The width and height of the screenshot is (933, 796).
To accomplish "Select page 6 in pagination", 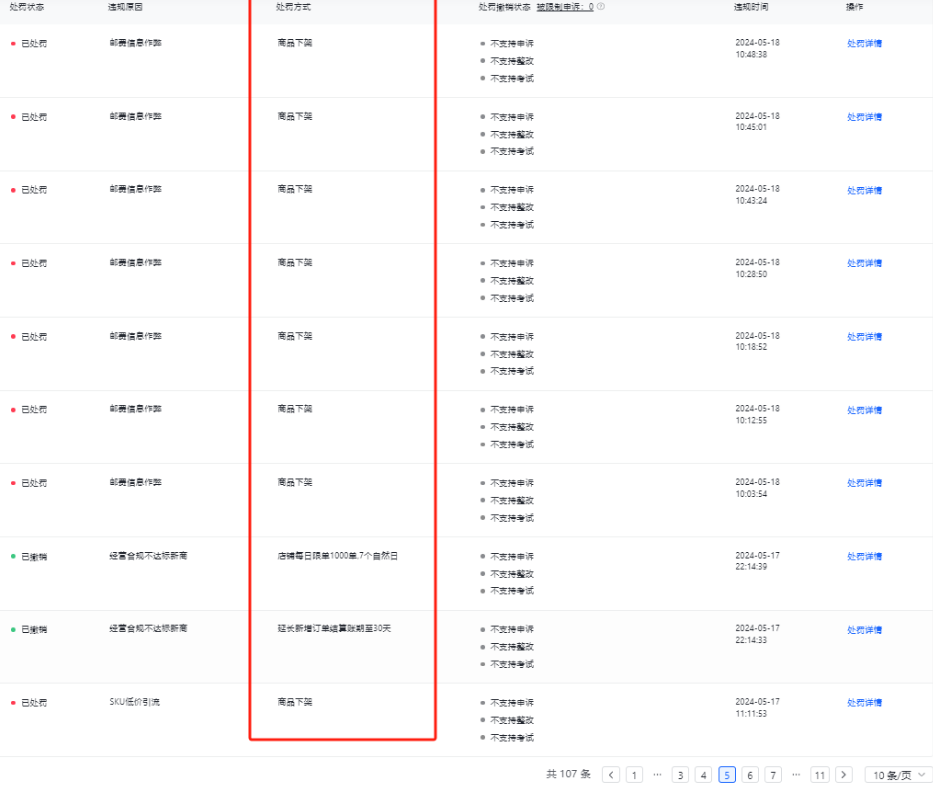I will [750, 775].
